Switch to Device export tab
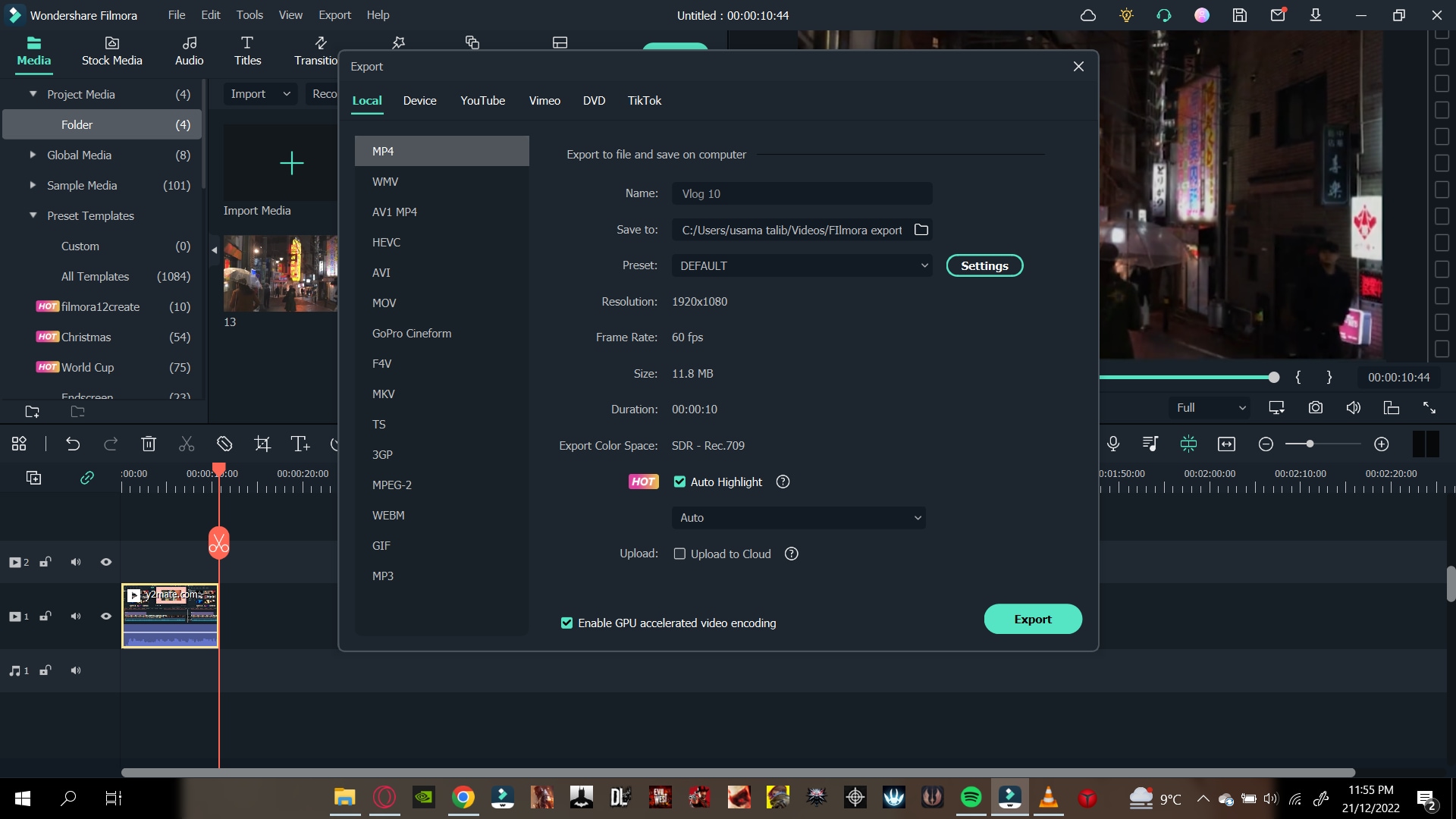This screenshot has height=819, width=1456. pyautogui.click(x=420, y=99)
